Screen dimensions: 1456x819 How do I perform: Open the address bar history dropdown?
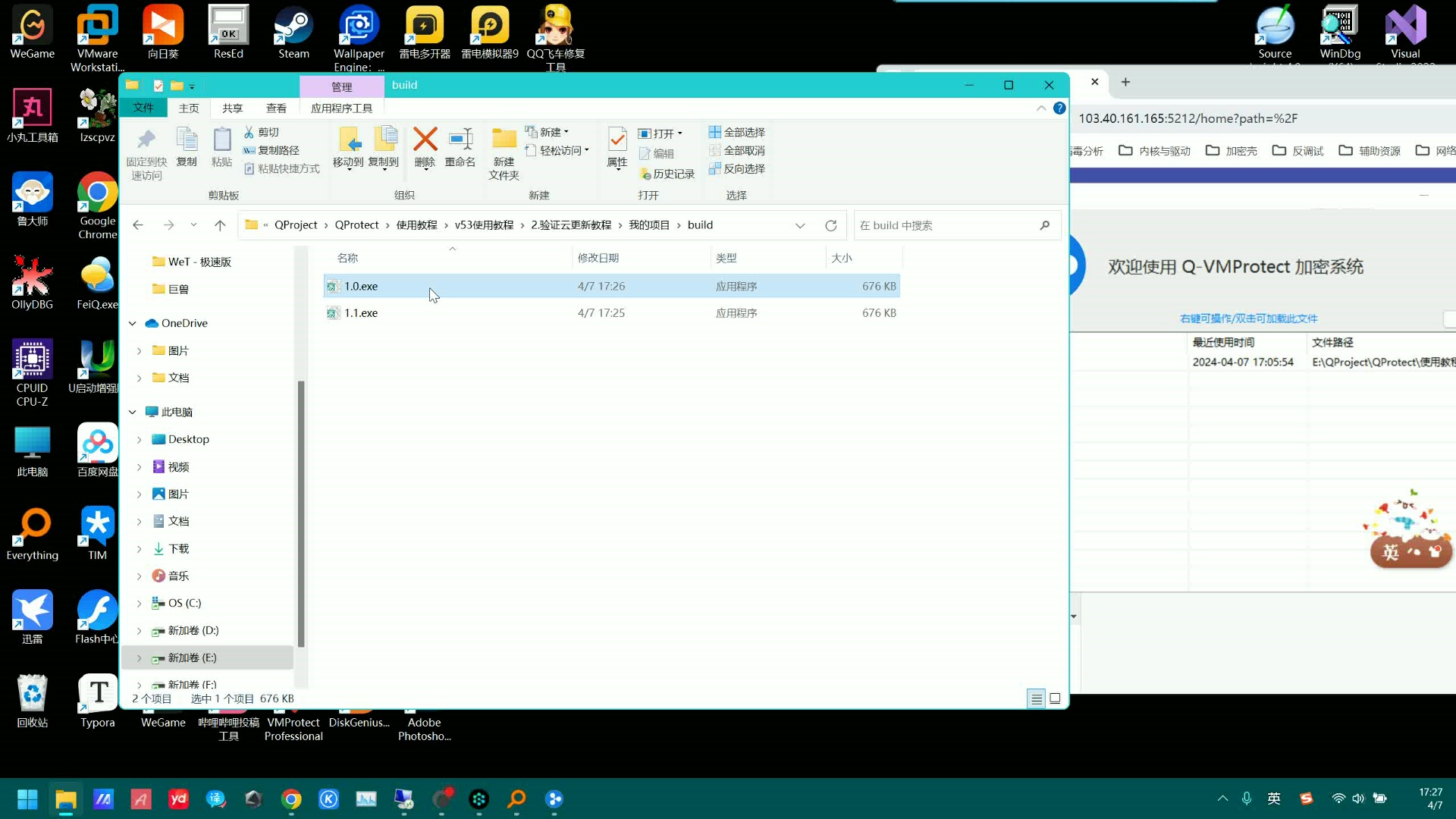(800, 225)
